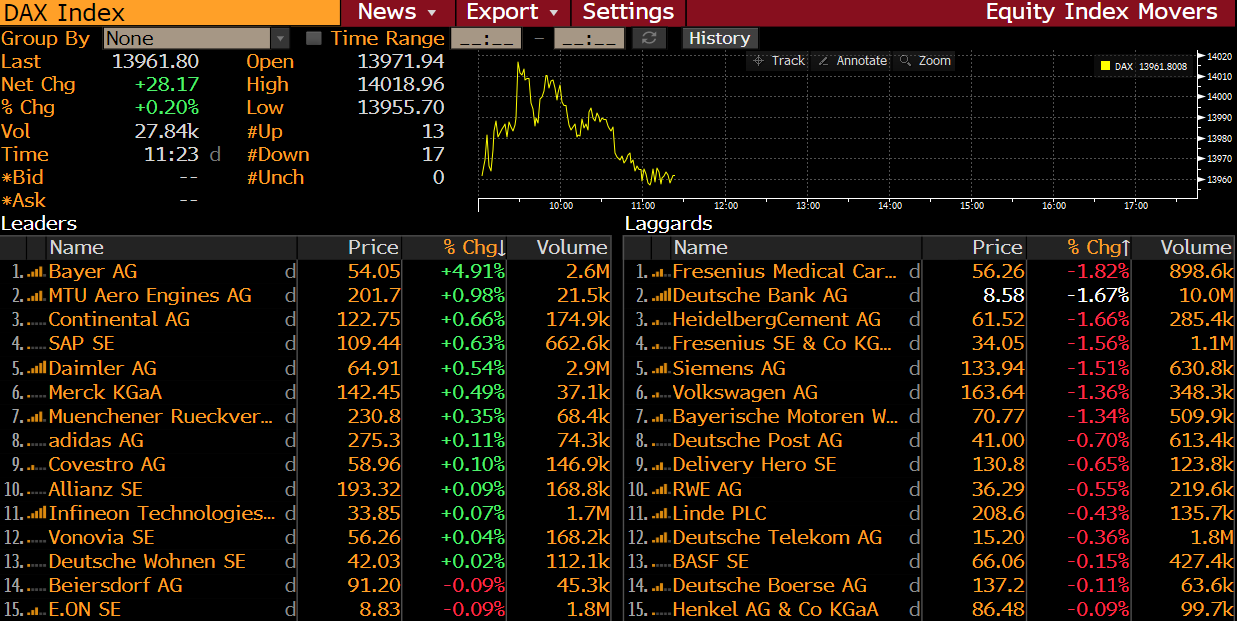Click MTU Aero Engines signal bars icon
Screen dimensions: 1237x621
tap(36, 296)
